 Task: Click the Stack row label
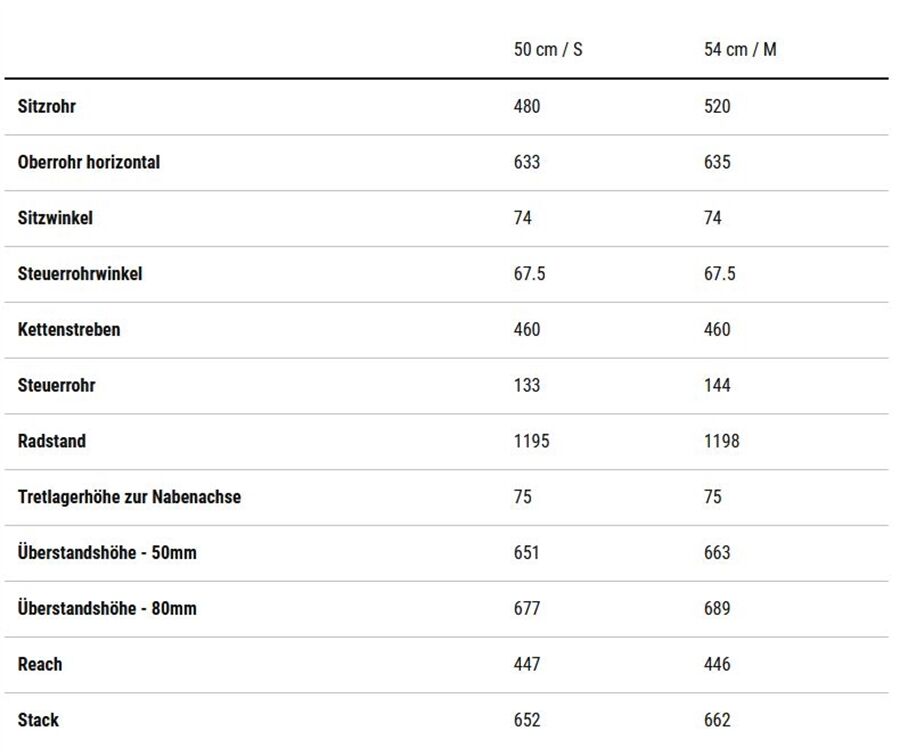38,719
